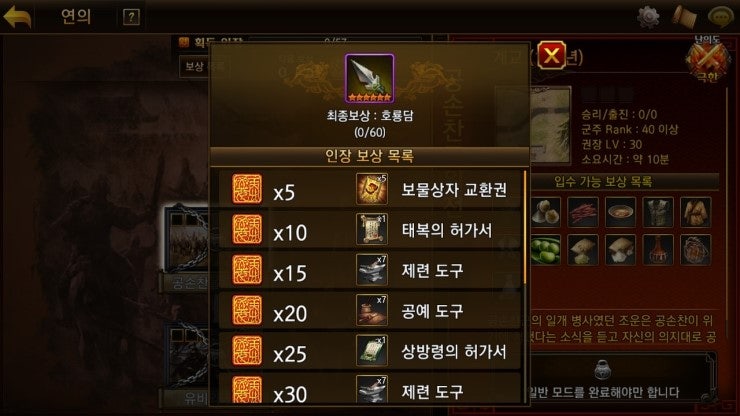The width and height of the screenshot is (740, 416).
Task: Select the x15 제련 도구 anvil icon
Action: tap(372, 270)
